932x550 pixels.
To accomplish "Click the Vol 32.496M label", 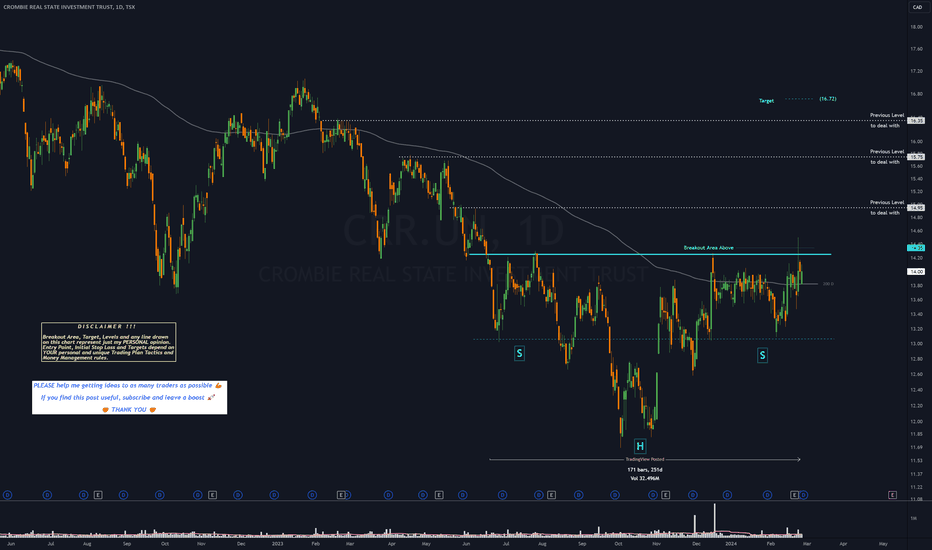I will click(645, 478).
